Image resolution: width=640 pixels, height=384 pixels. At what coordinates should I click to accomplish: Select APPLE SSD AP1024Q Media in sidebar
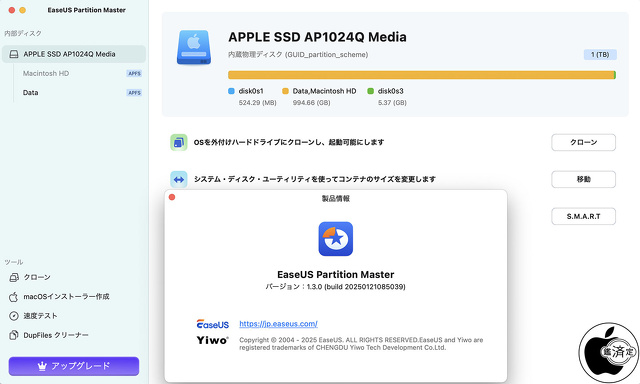tap(74, 54)
